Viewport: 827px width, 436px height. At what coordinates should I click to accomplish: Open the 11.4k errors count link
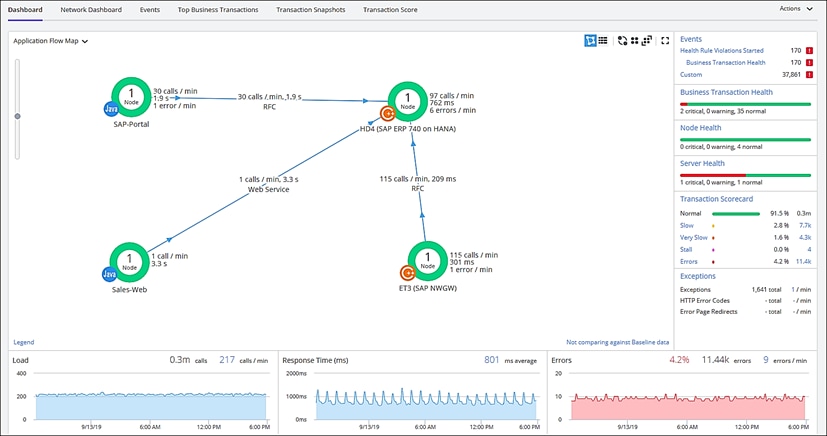point(803,262)
